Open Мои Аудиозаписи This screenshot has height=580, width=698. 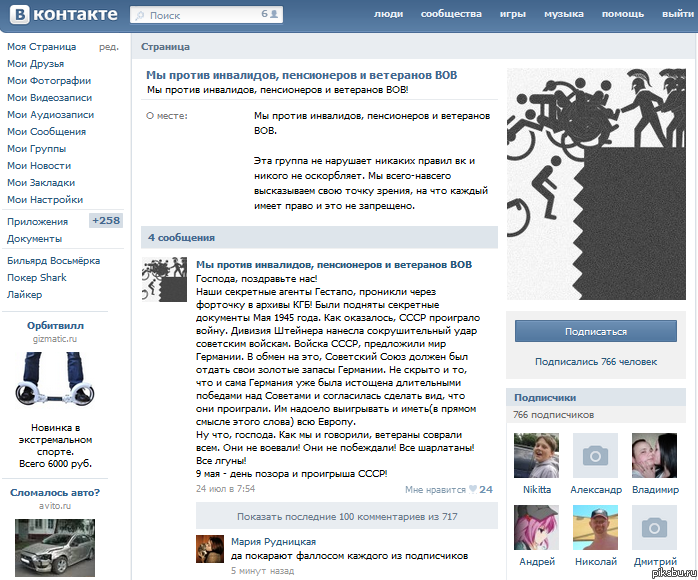click(50, 114)
